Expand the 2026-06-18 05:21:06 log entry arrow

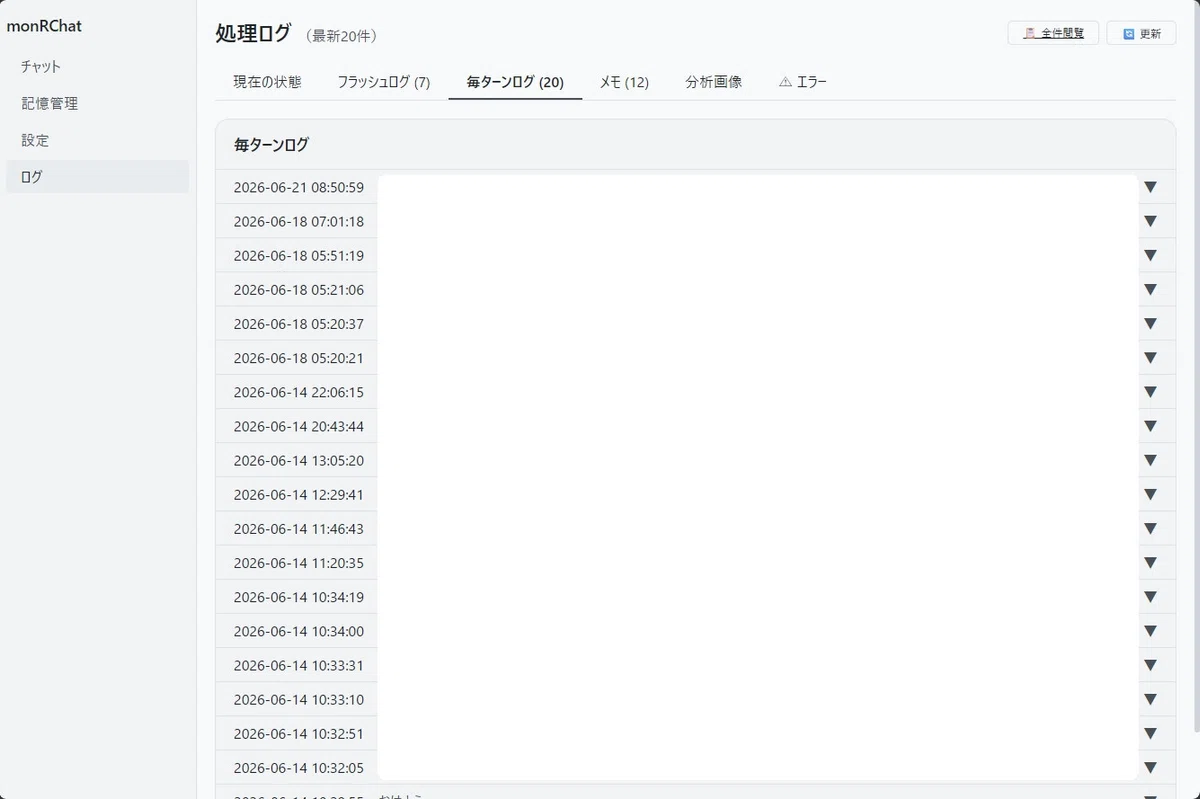1150,289
